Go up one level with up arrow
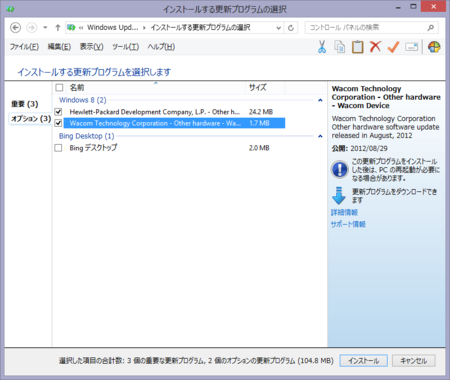The image size is (450, 380). click(58, 28)
